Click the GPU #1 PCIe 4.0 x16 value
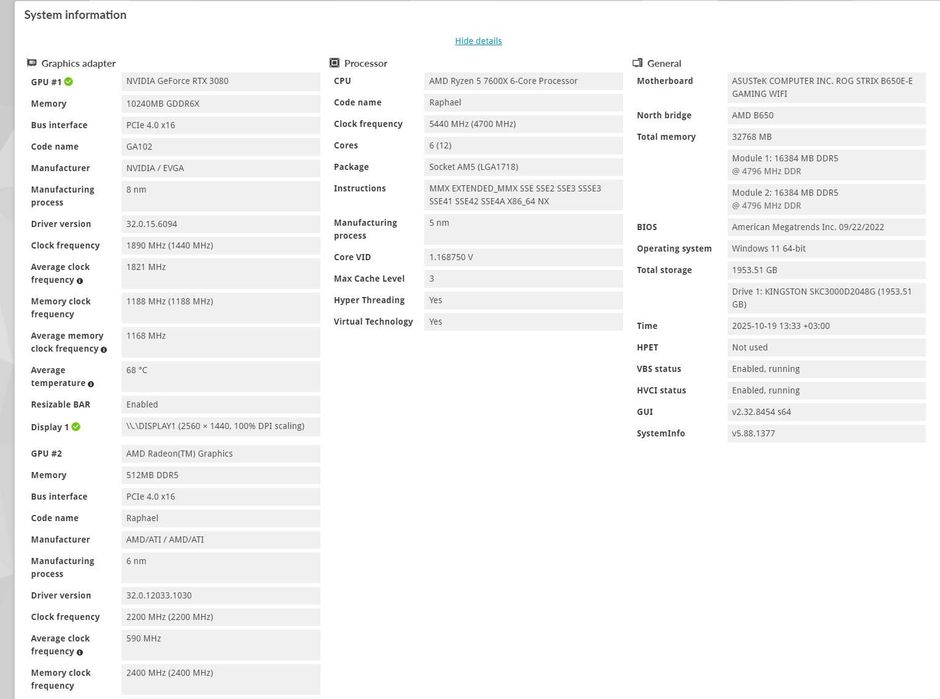 pyautogui.click(x=221, y=125)
